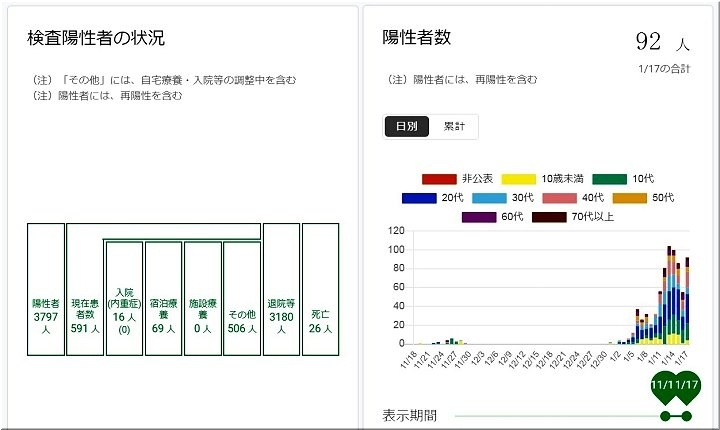Toggle the 非公表 red legend swatch
The height and width of the screenshot is (430, 720).
[439, 178]
